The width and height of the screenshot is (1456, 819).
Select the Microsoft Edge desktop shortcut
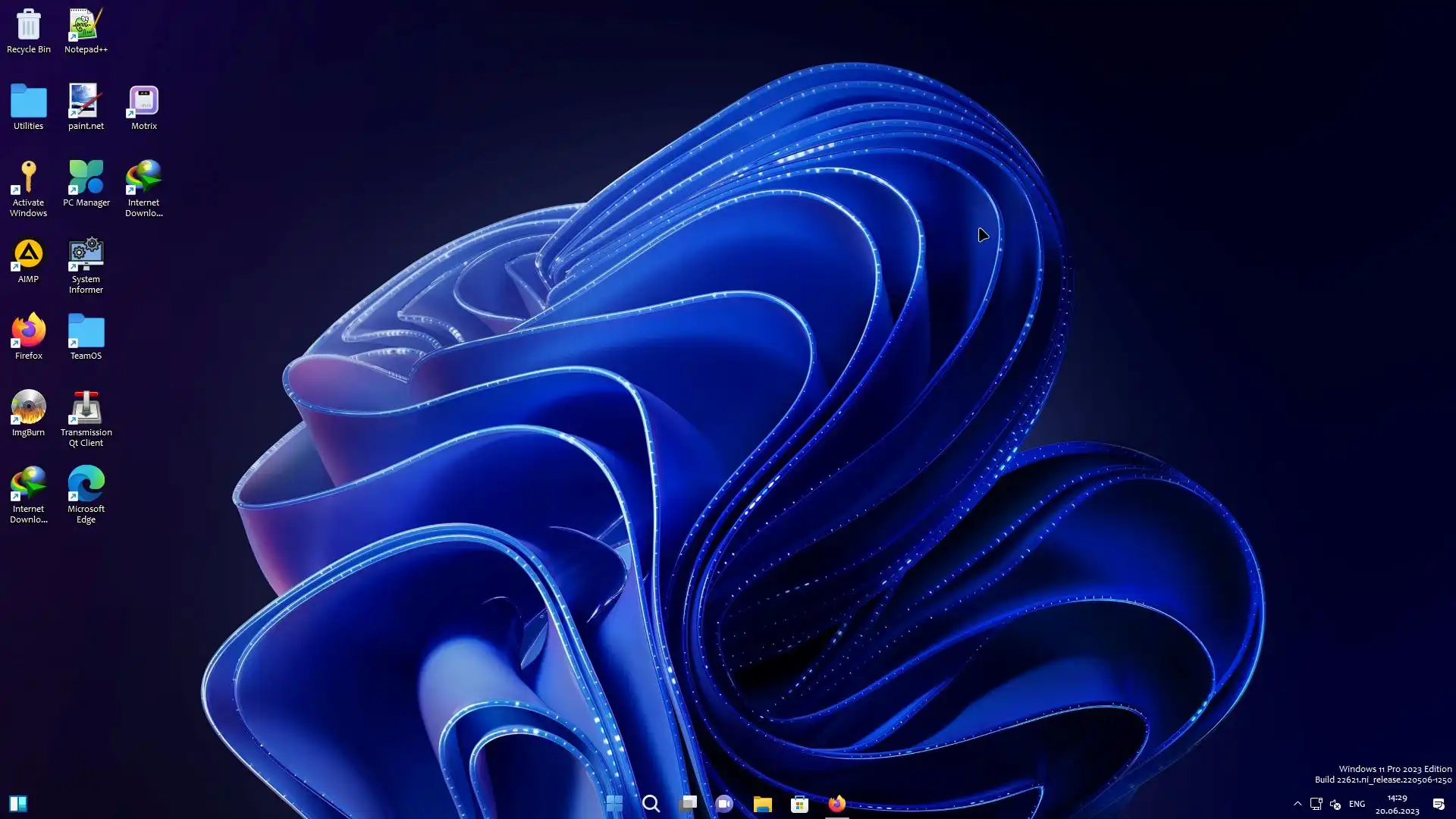86,485
